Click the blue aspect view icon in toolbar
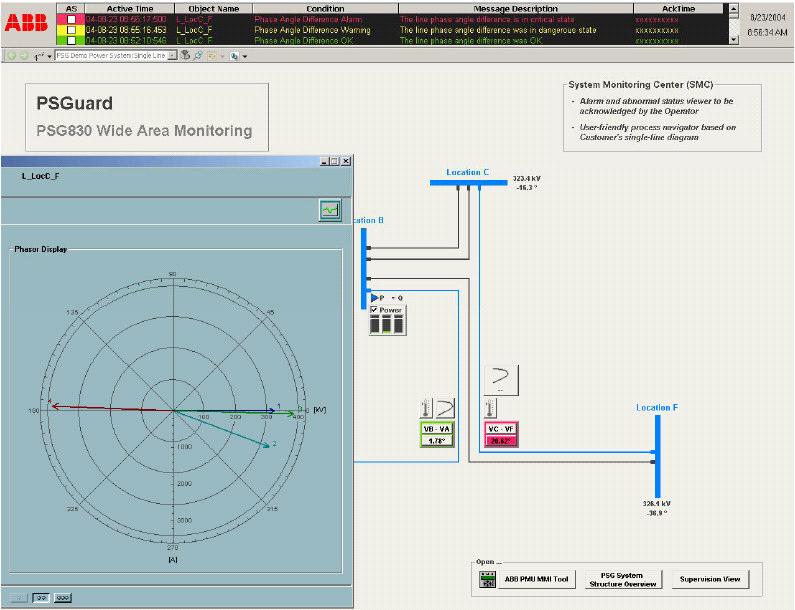The image size is (795, 610). click(x=234, y=56)
